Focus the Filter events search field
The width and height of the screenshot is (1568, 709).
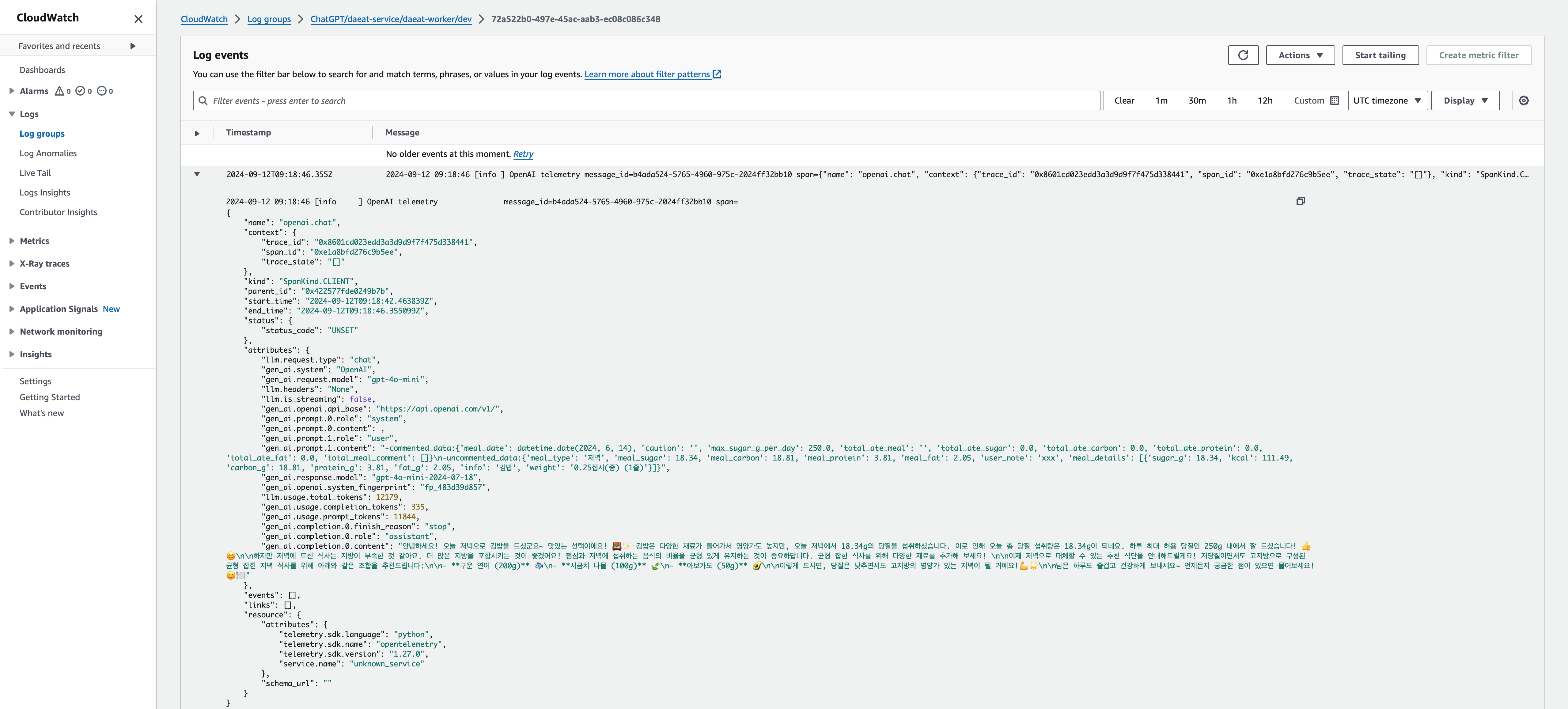[x=646, y=101]
